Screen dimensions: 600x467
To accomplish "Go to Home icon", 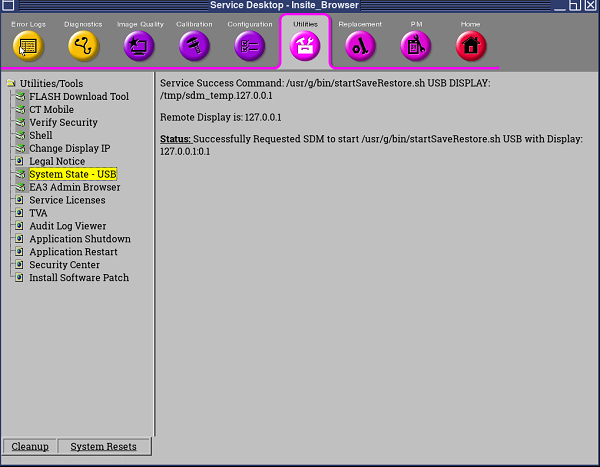I will 471,45.
